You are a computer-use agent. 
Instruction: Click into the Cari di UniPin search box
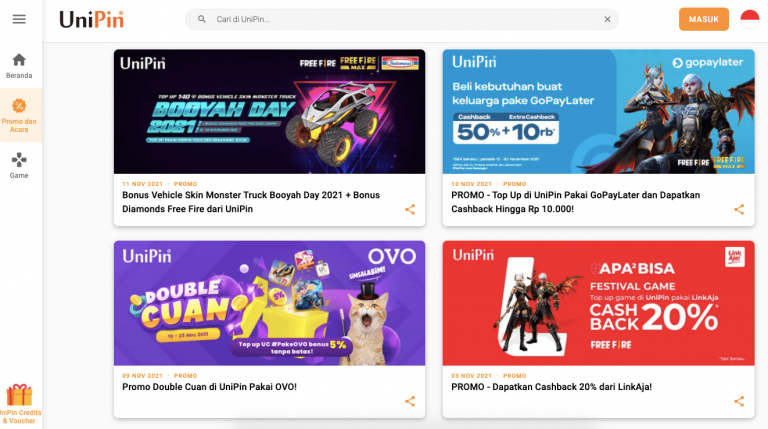pyautogui.click(x=402, y=19)
